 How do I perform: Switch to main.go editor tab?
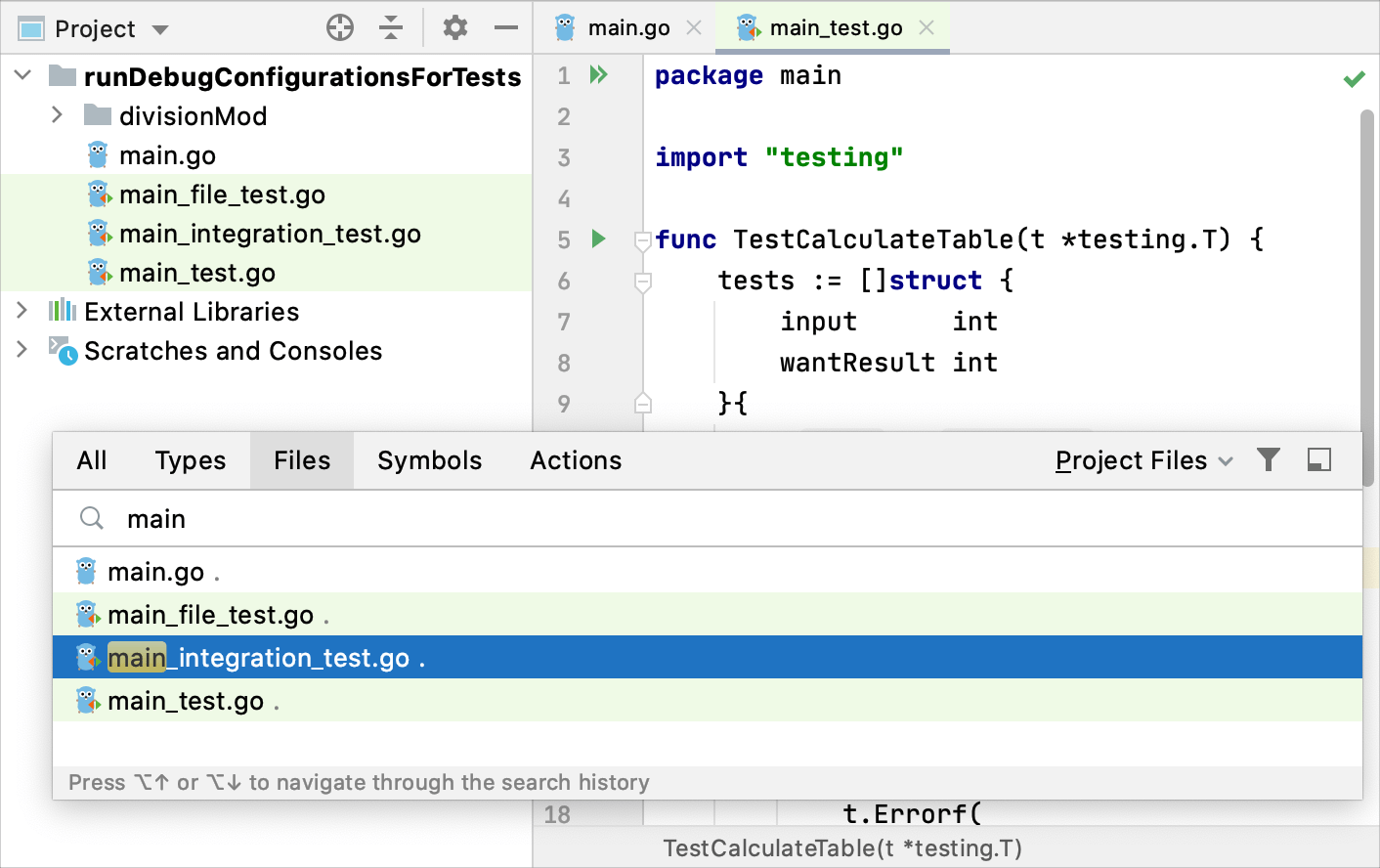pos(628,27)
